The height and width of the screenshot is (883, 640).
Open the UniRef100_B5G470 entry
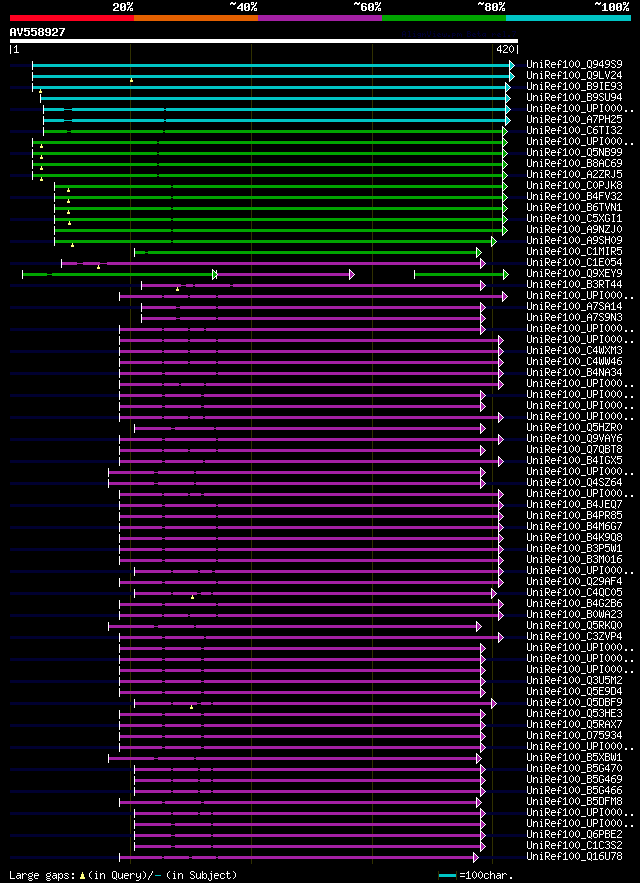(574, 768)
